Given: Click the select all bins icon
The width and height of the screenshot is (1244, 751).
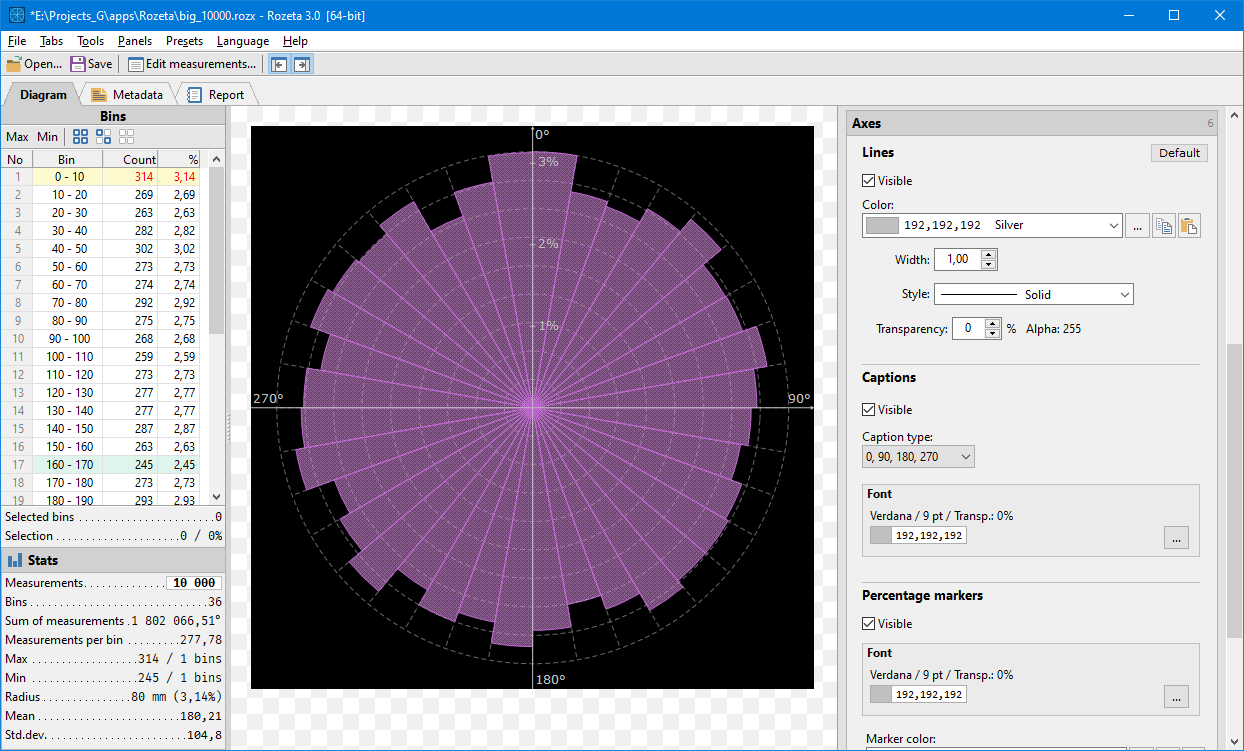Looking at the screenshot, I should click(x=80, y=137).
